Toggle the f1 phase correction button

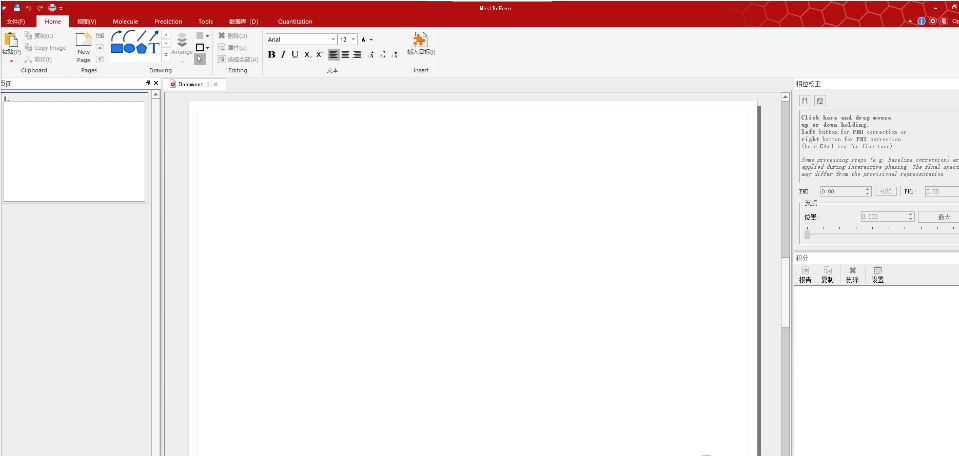coord(805,101)
